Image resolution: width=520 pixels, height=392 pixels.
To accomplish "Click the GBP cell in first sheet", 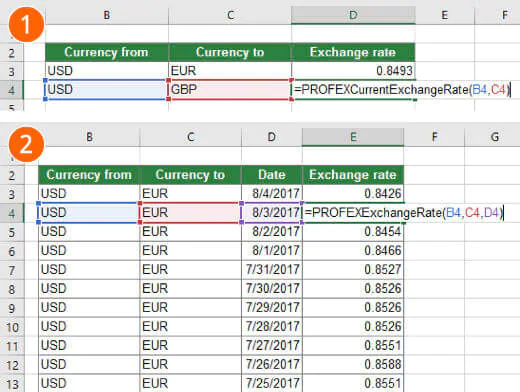I will point(230,90).
